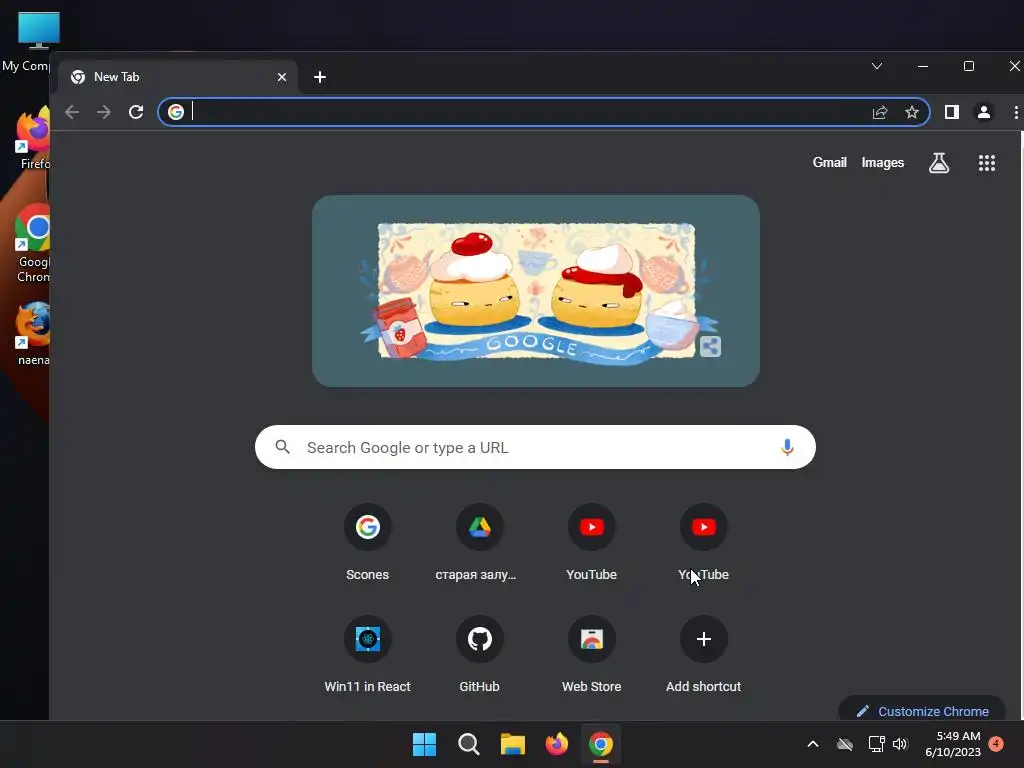The width and height of the screenshot is (1024, 768).
Task: Open the volume control in system tray
Action: (x=901, y=744)
